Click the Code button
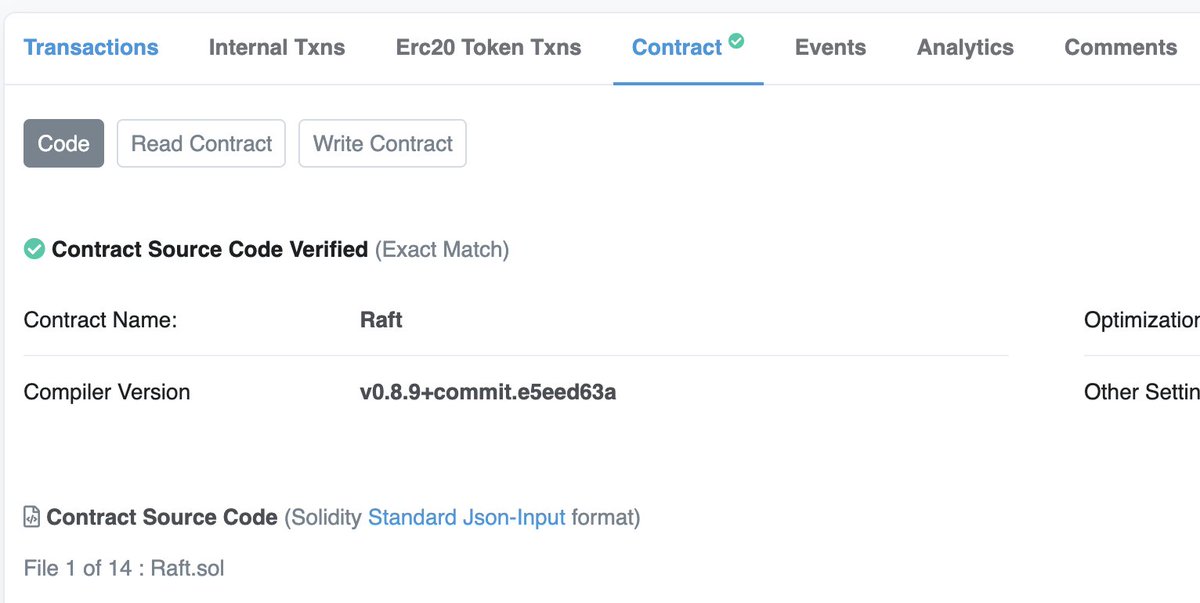 coord(64,144)
